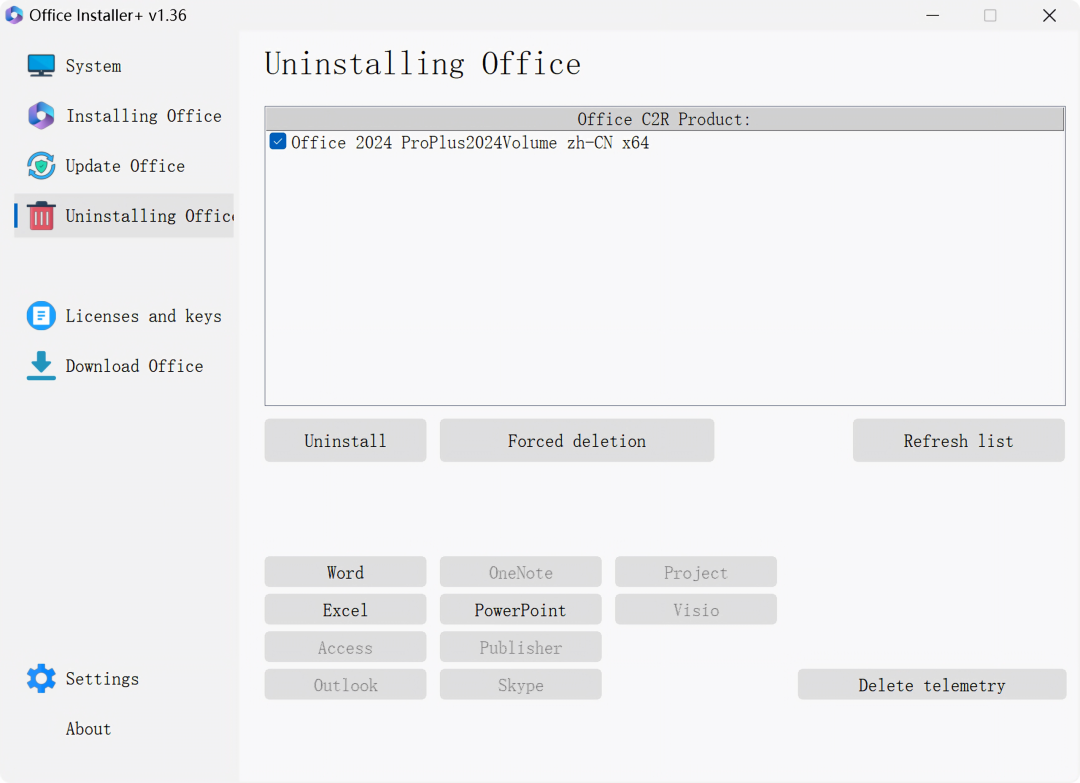Click the Uninstall button

[x=345, y=441]
